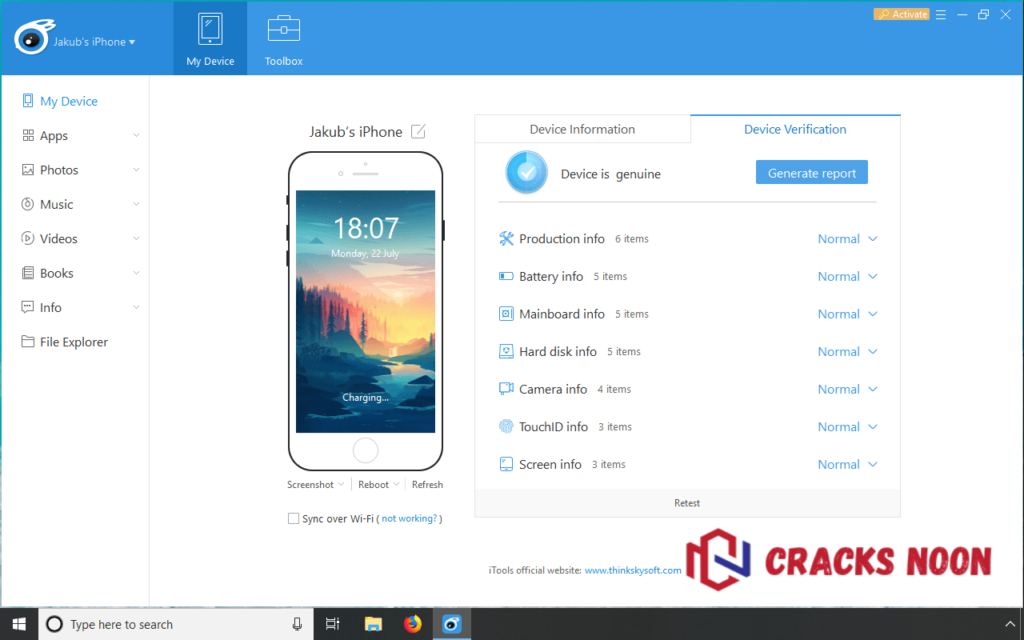Show hidden system tray icons
Screen dimensions: 1024x640
pyautogui.click(x=1009, y=625)
